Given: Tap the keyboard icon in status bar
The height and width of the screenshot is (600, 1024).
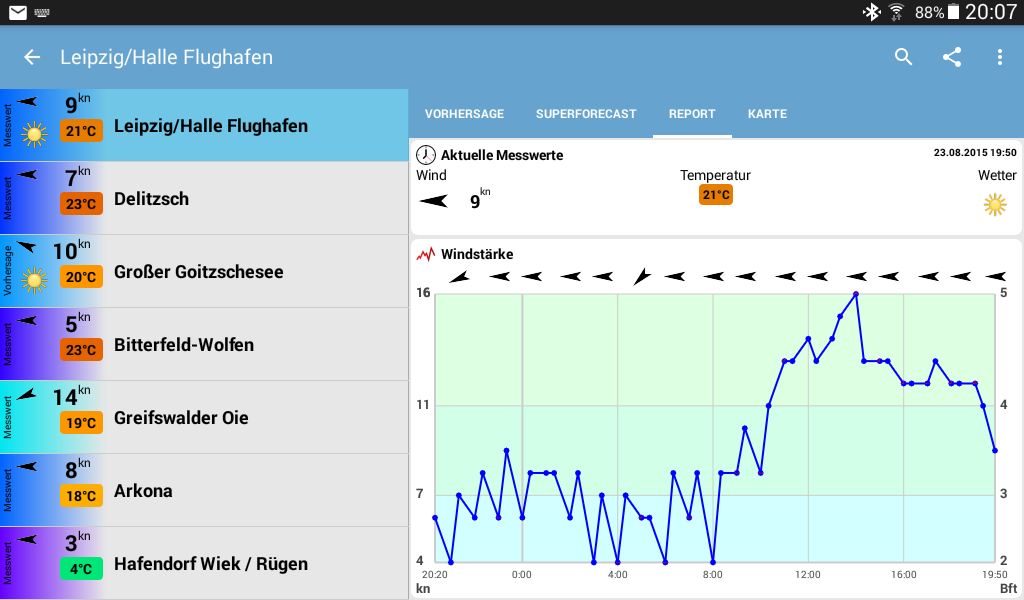Looking at the screenshot, I should [x=42, y=12].
